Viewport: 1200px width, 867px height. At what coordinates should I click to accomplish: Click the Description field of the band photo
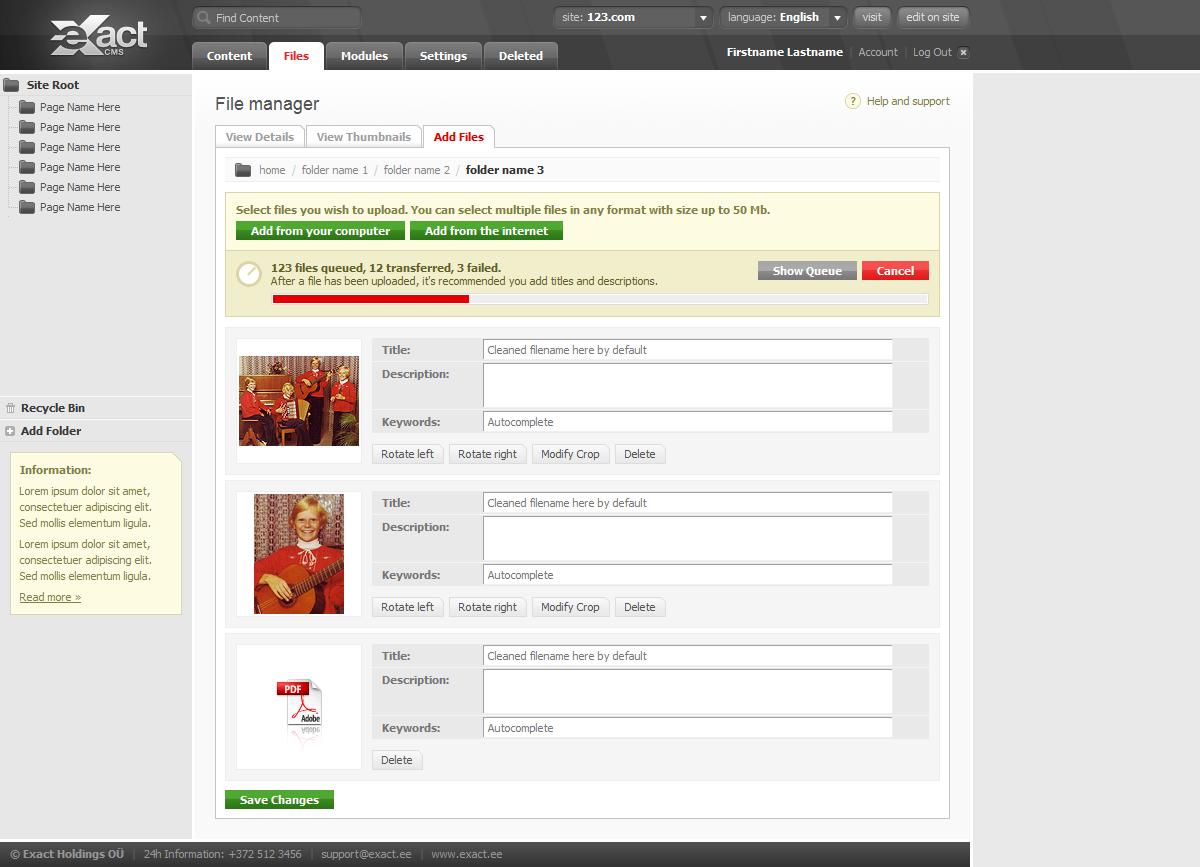point(688,385)
